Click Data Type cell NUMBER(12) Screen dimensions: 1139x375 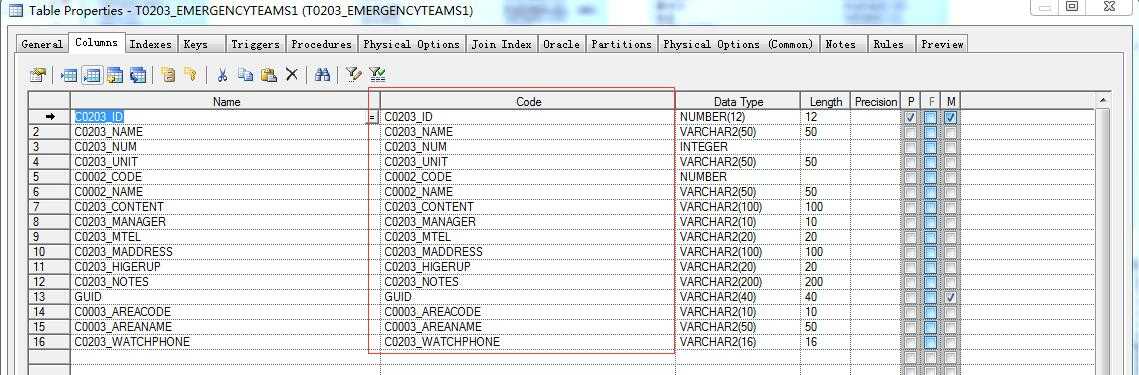(738, 117)
